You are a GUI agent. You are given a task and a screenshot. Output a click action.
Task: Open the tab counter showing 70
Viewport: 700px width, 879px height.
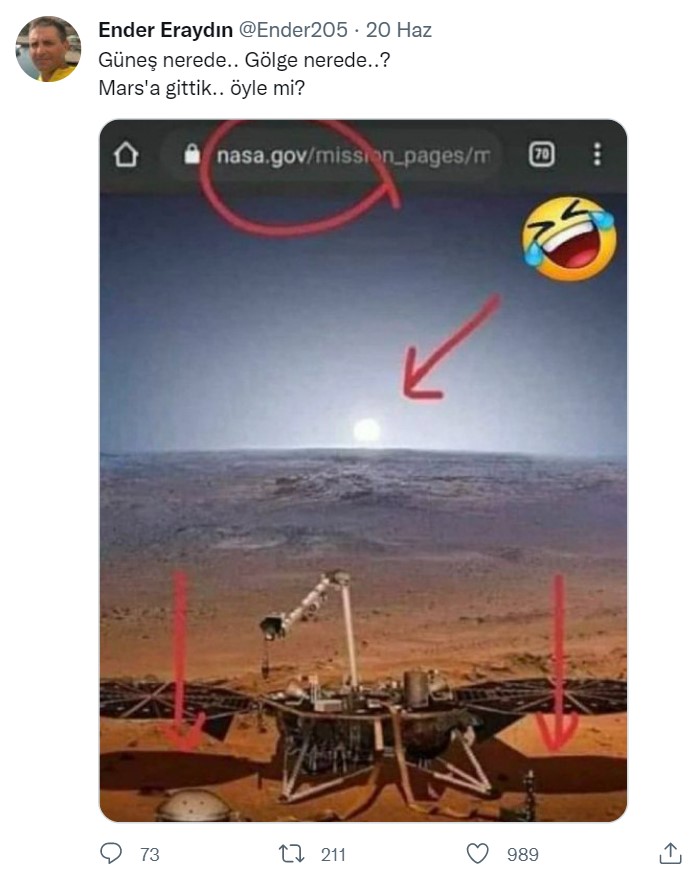pos(541,154)
